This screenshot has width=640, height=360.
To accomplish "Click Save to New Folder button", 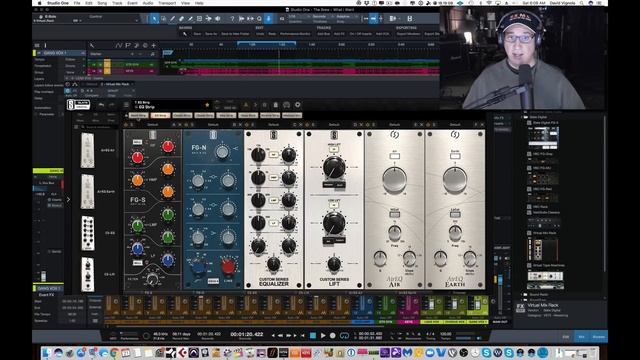I will (x=235, y=34).
